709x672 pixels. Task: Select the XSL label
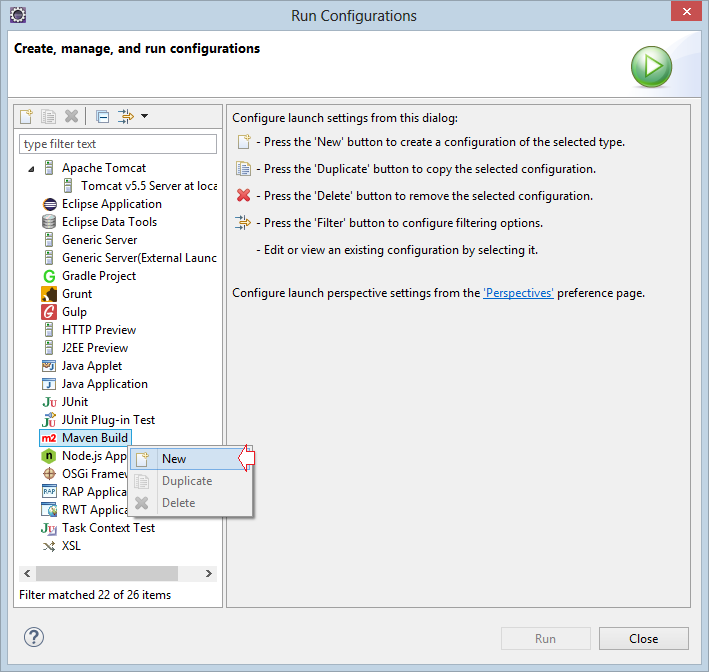(x=71, y=546)
